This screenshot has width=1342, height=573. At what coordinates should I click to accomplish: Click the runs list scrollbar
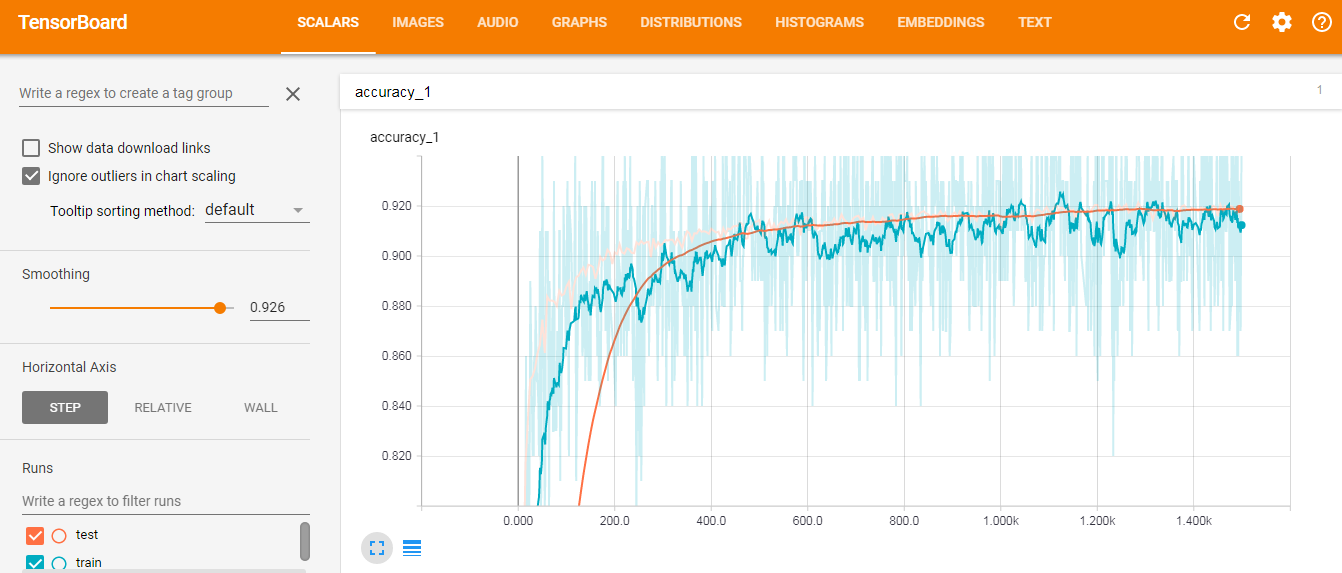pyautogui.click(x=305, y=541)
